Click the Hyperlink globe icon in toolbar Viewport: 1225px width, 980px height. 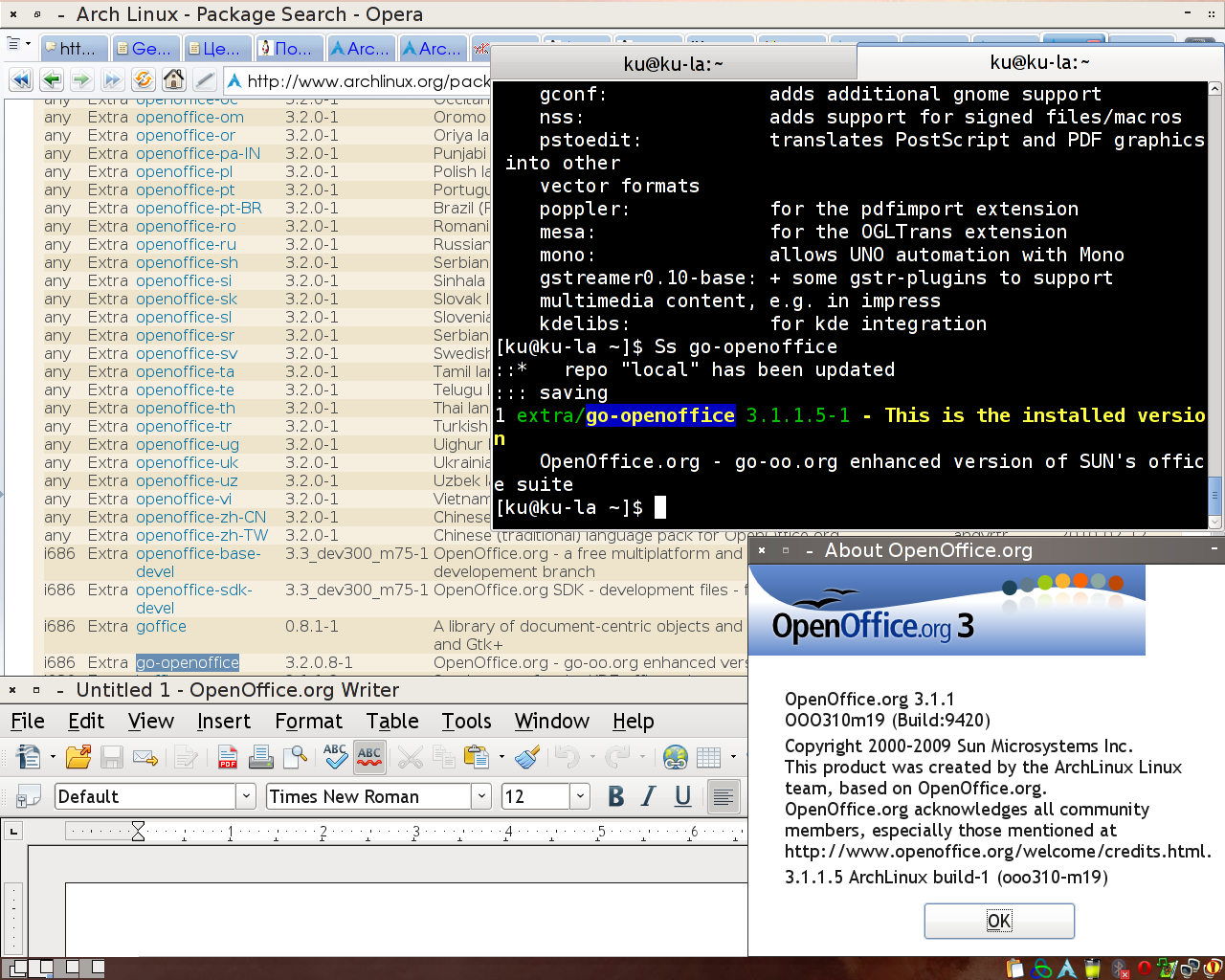pos(675,758)
